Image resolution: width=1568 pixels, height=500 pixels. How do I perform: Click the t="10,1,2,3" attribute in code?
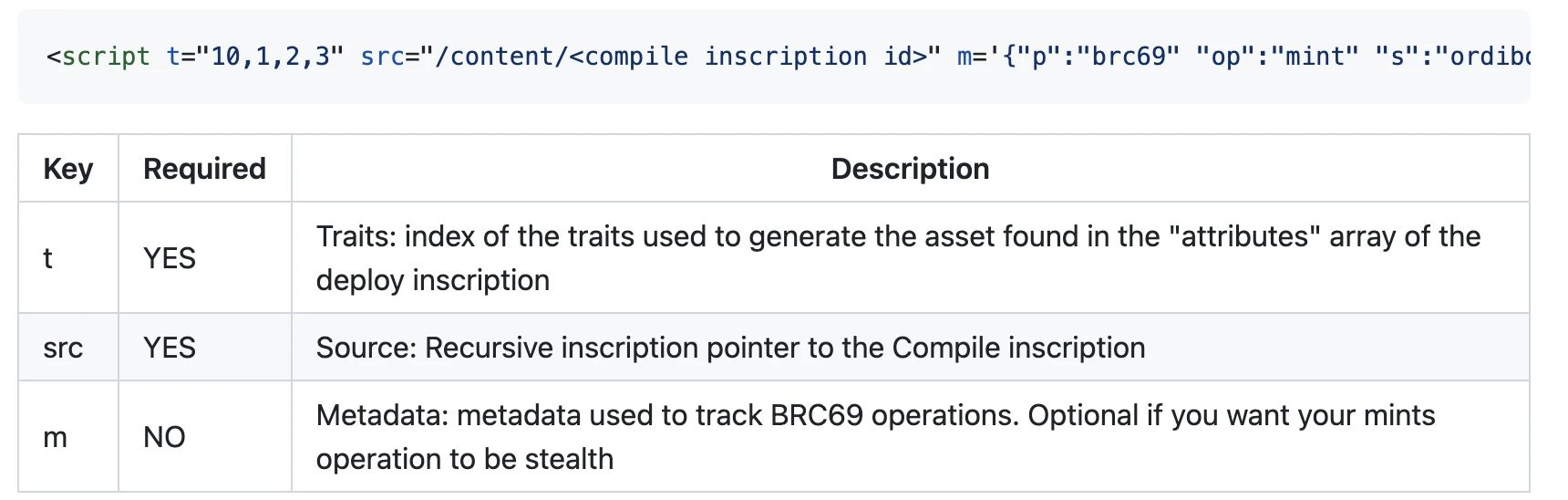point(254,57)
